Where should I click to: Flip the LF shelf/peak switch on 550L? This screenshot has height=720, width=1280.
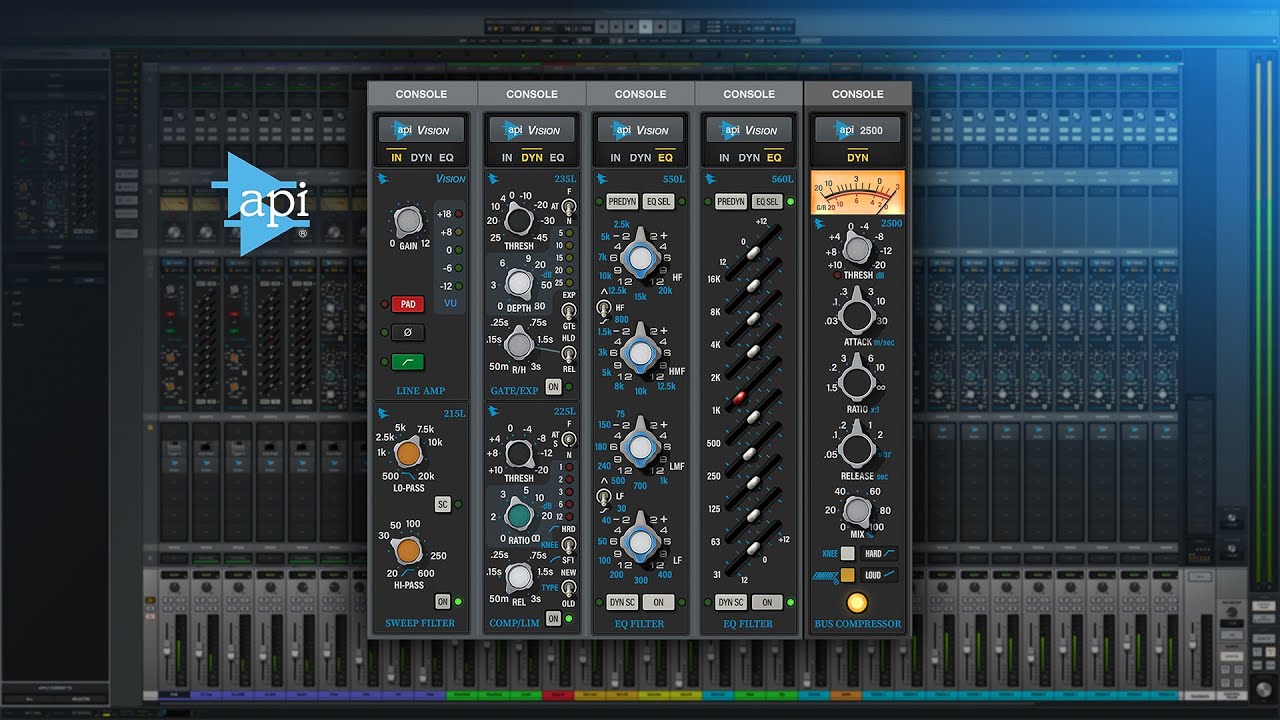point(604,496)
